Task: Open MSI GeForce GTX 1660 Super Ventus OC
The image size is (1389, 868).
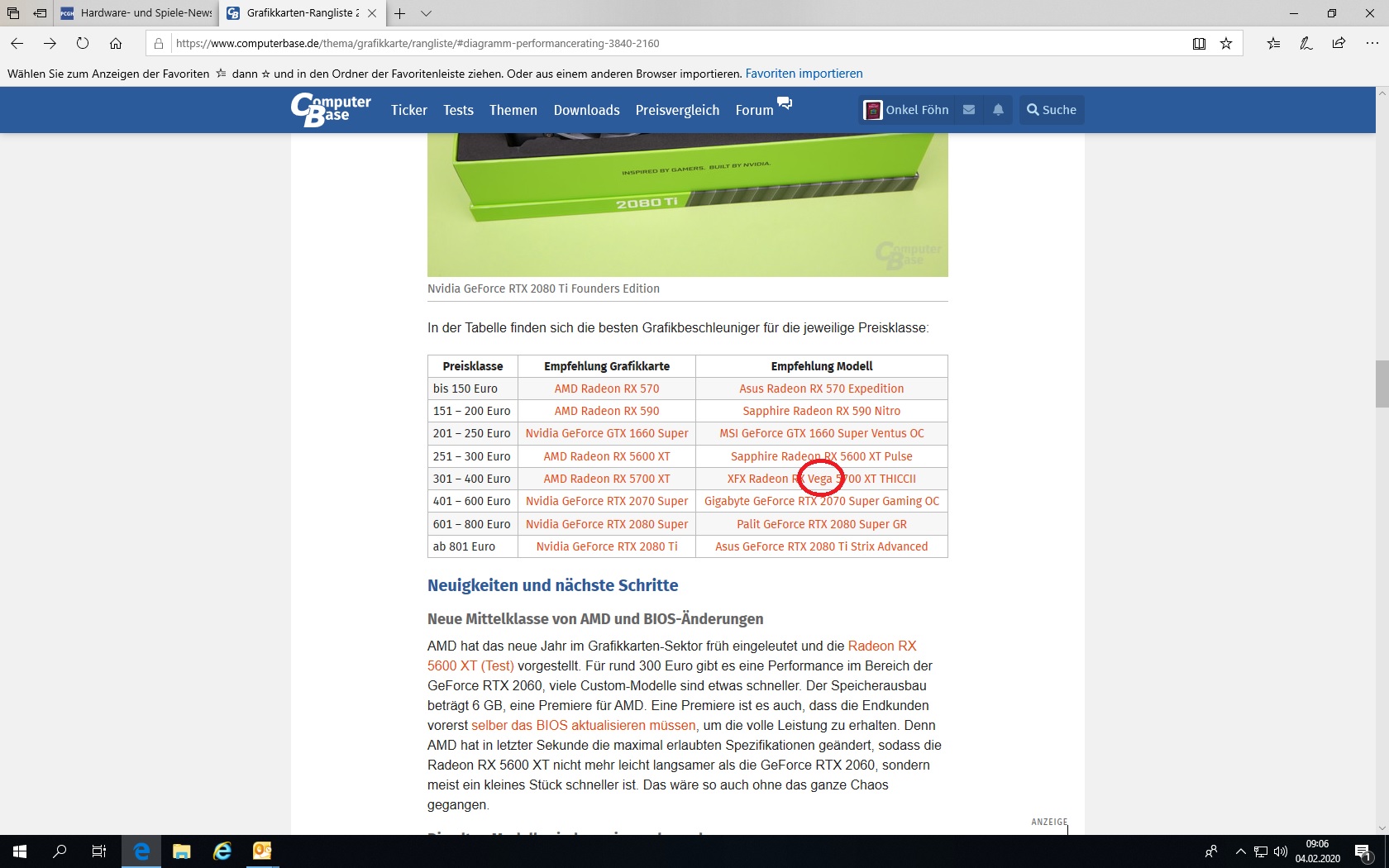Action: tap(822, 433)
